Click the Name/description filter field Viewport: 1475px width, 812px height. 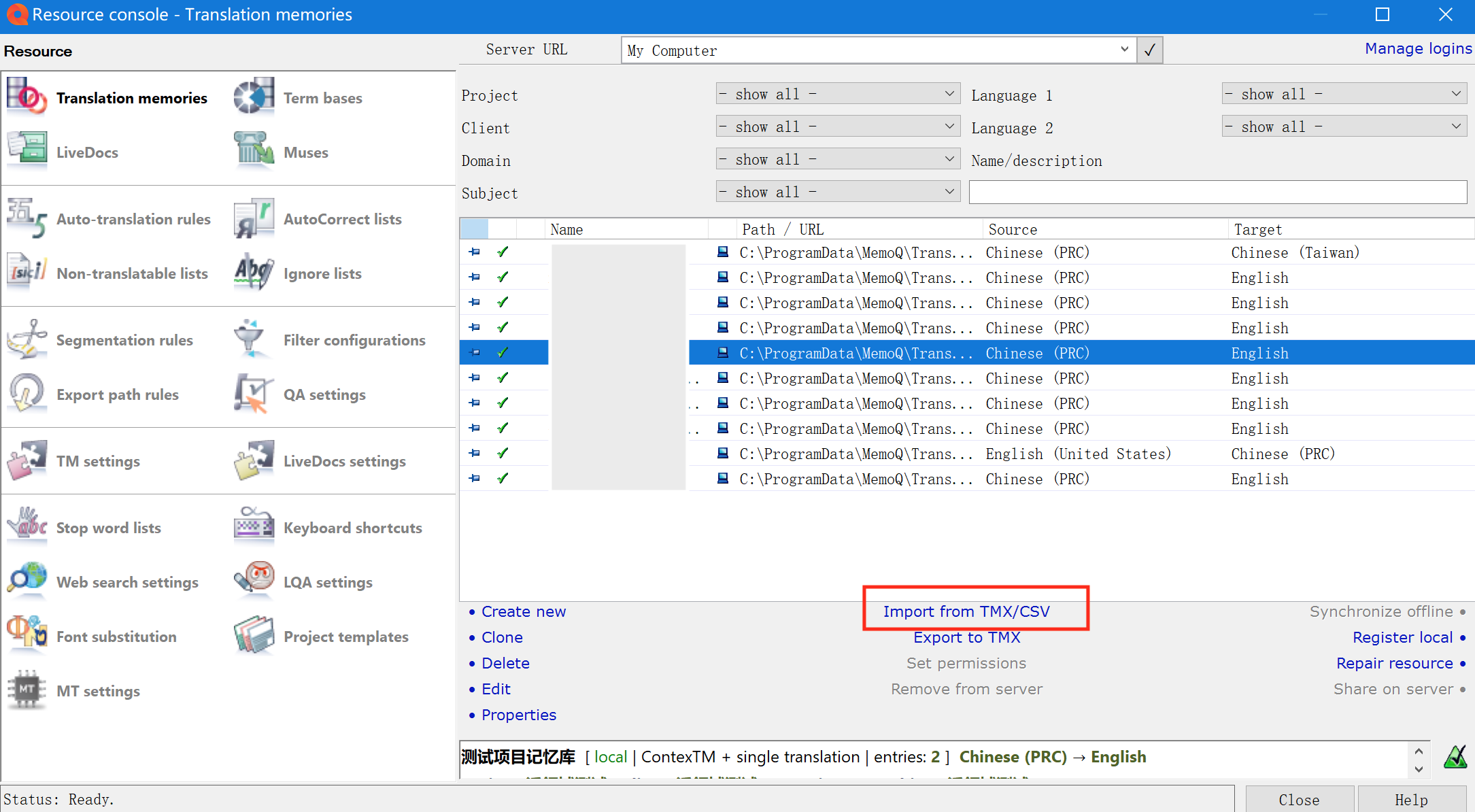tap(1217, 192)
